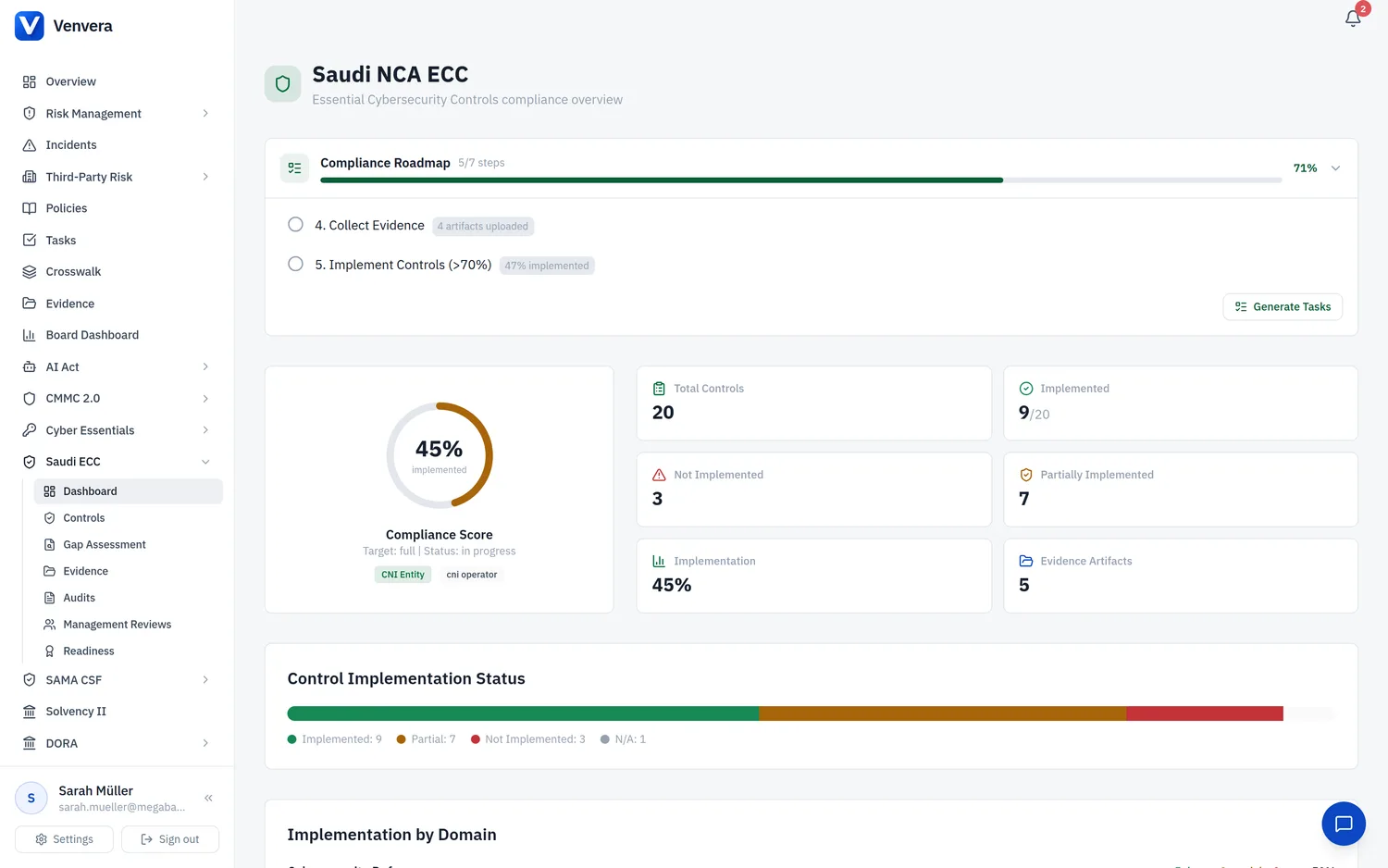Open Management Reviews page
The height and width of the screenshot is (868, 1388).
click(129, 625)
